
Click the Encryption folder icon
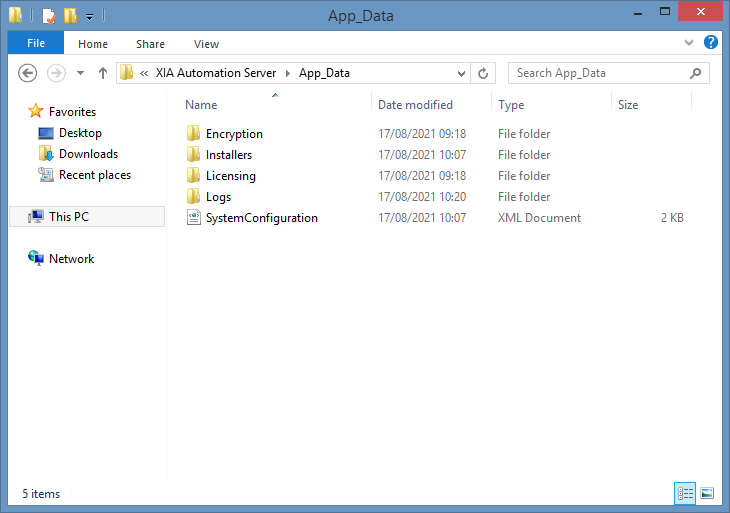193,133
